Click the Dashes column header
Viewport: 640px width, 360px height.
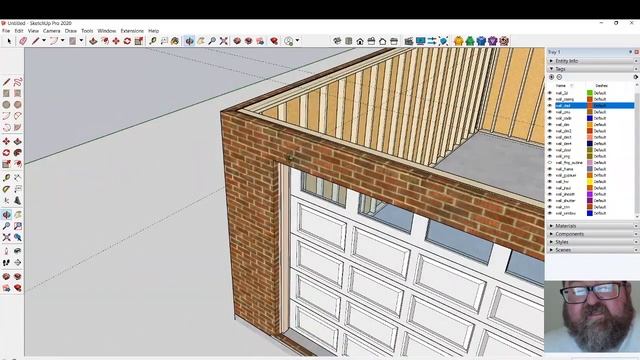pyautogui.click(x=601, y=86)
